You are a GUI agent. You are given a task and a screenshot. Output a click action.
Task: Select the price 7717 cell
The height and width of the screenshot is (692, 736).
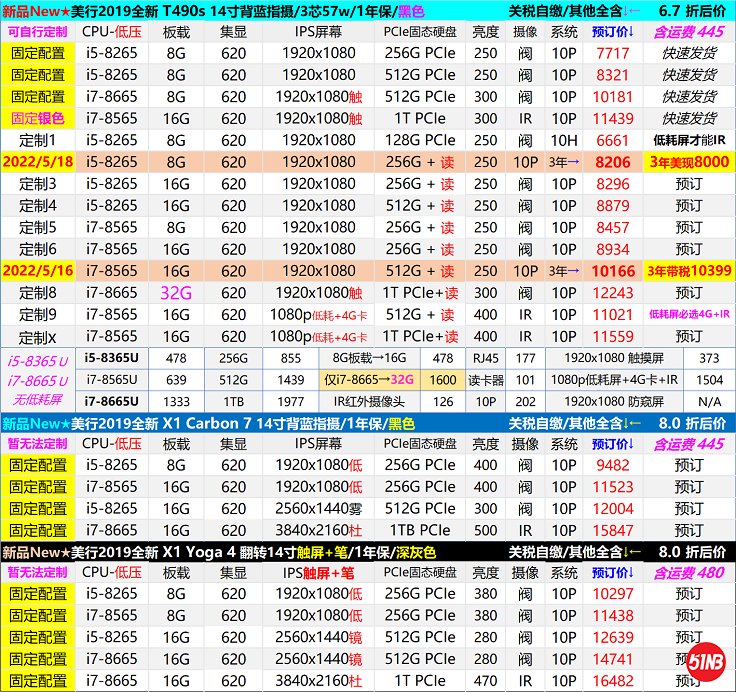(x=612, y=54)
